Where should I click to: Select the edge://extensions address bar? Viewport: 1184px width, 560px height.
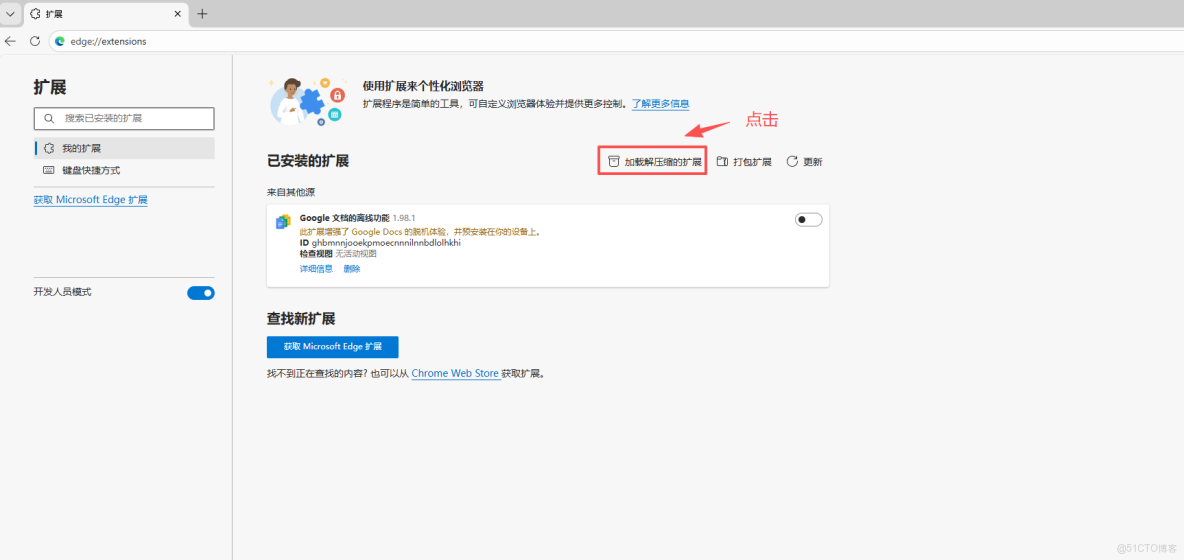pyautogui.click(x=615, y=42)
